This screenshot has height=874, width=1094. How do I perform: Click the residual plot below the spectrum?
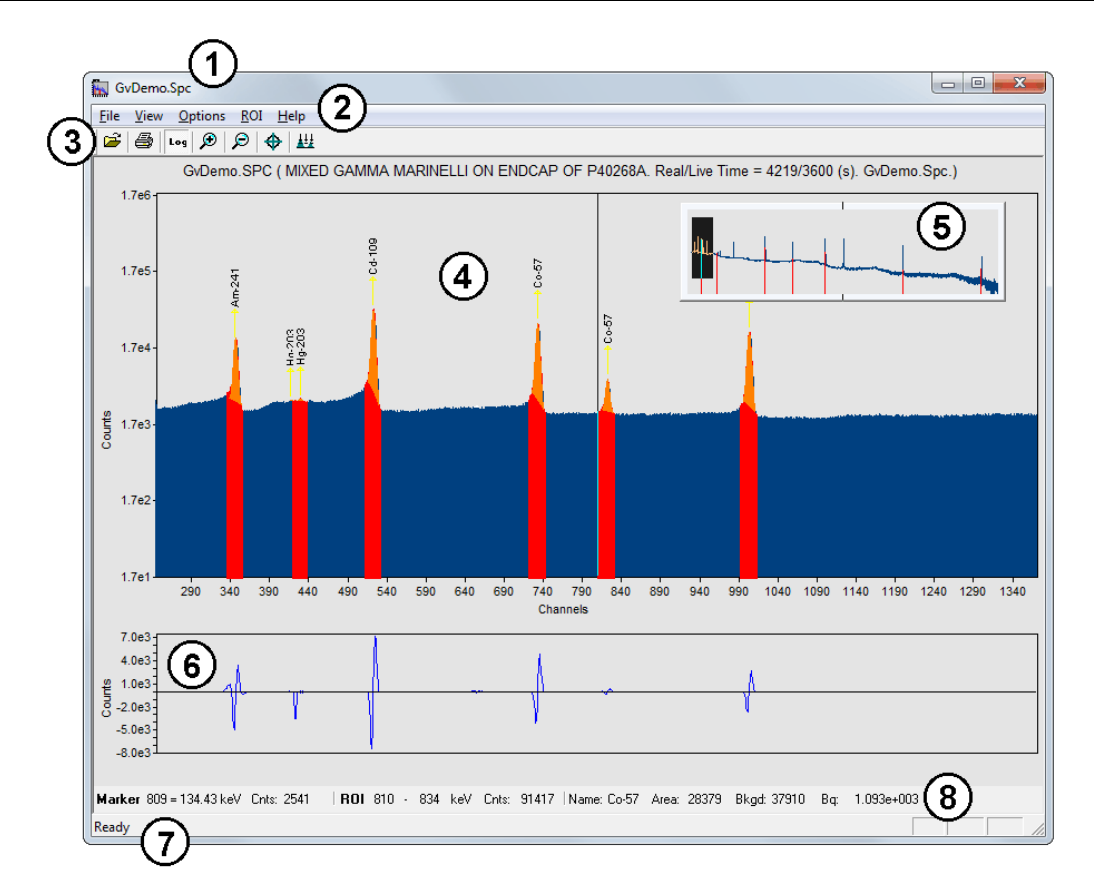click(x=597, y=693)
